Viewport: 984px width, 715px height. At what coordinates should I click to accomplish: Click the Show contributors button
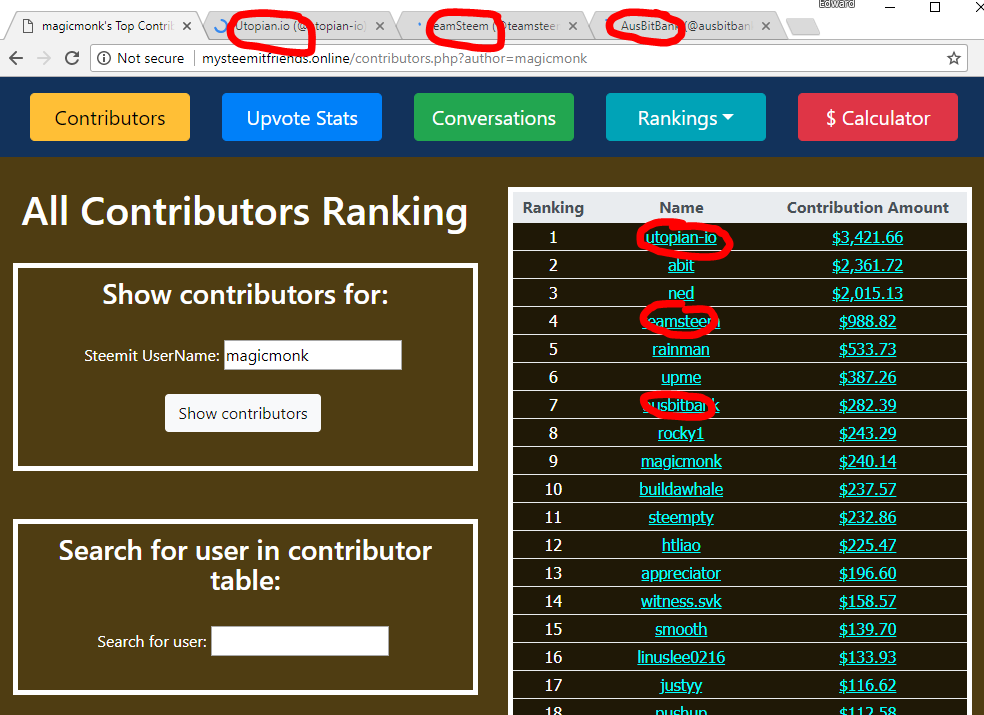coord(243,413)
